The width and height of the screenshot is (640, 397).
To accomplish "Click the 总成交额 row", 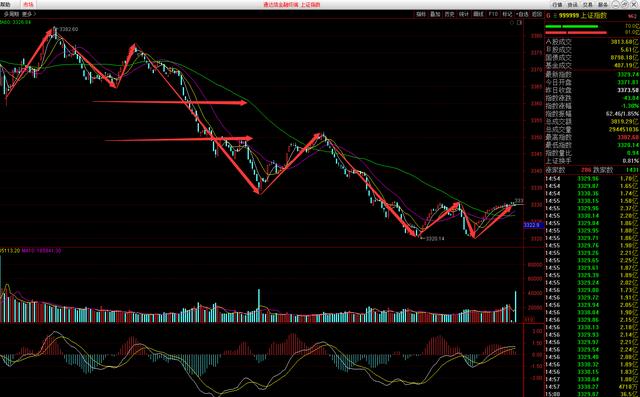I will (592, 122).
